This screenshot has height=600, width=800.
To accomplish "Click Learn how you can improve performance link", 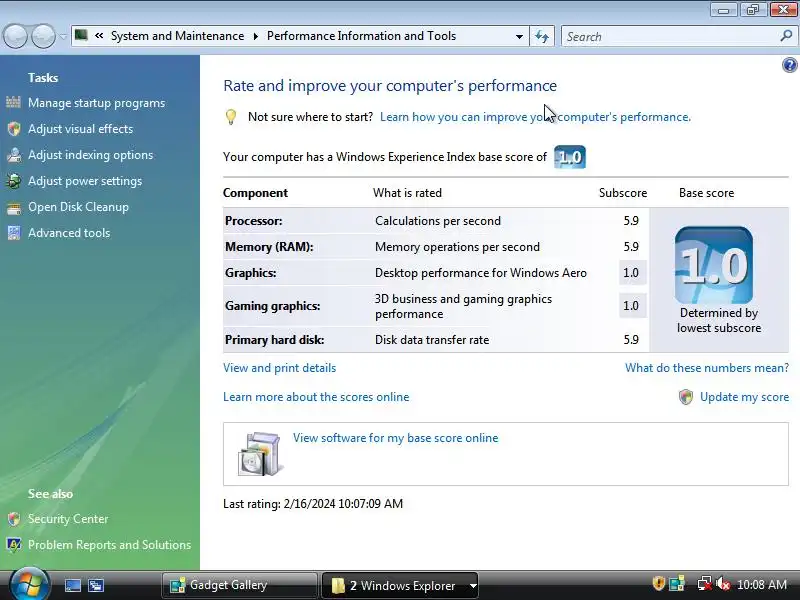I will tap(535, 117).
